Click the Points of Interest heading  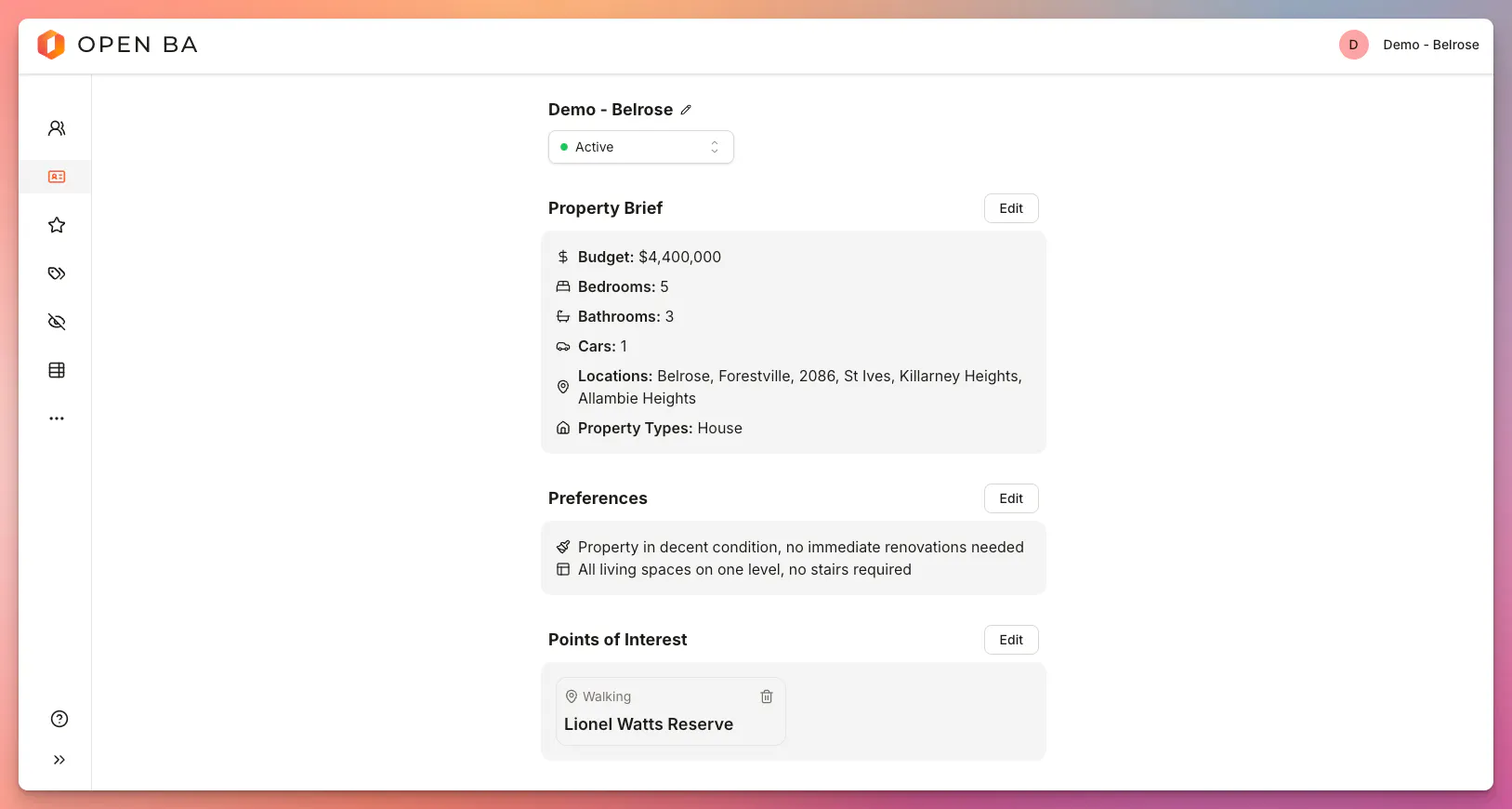coord(618,640)
